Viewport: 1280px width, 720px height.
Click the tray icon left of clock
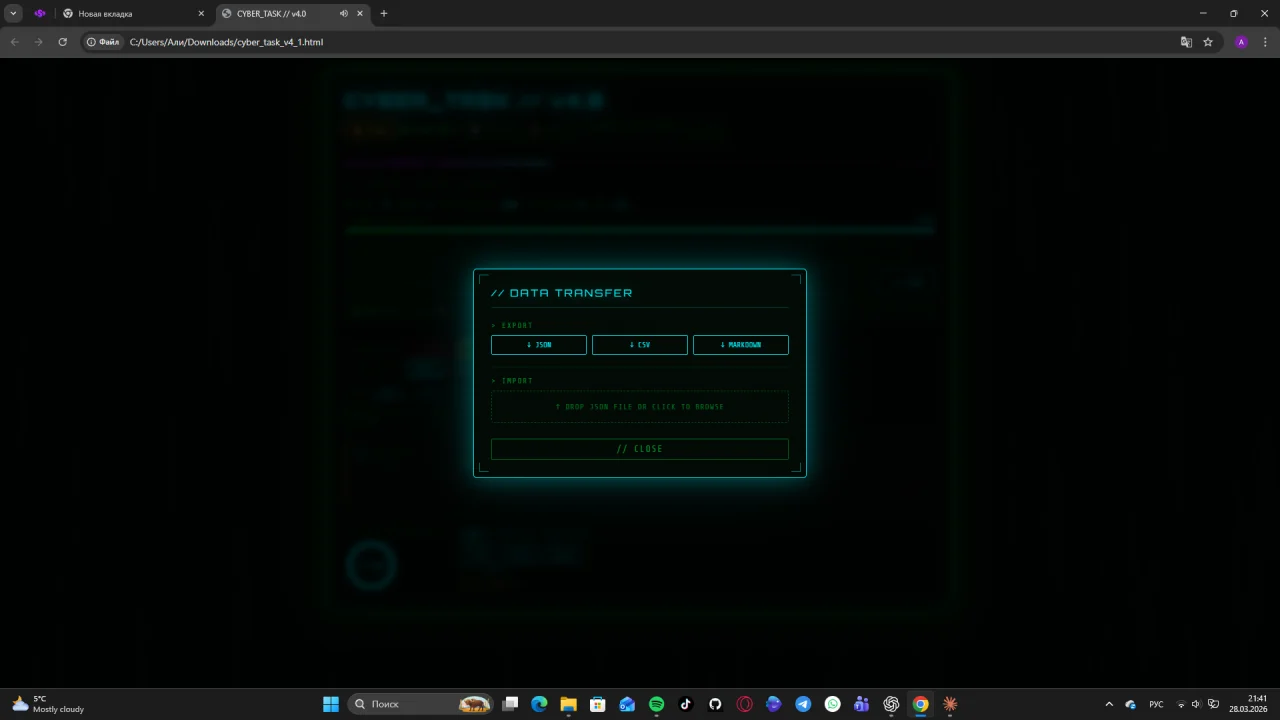(x=1213, y=704)
